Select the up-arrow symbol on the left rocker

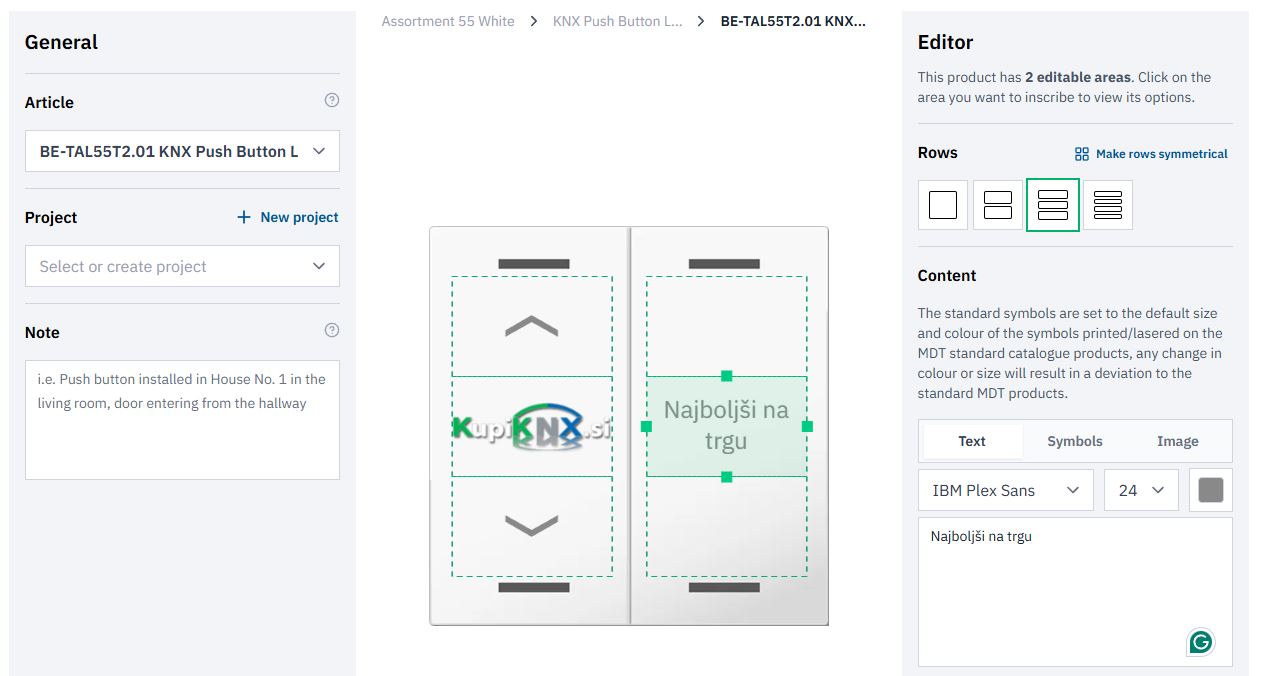tap(531, 326)
